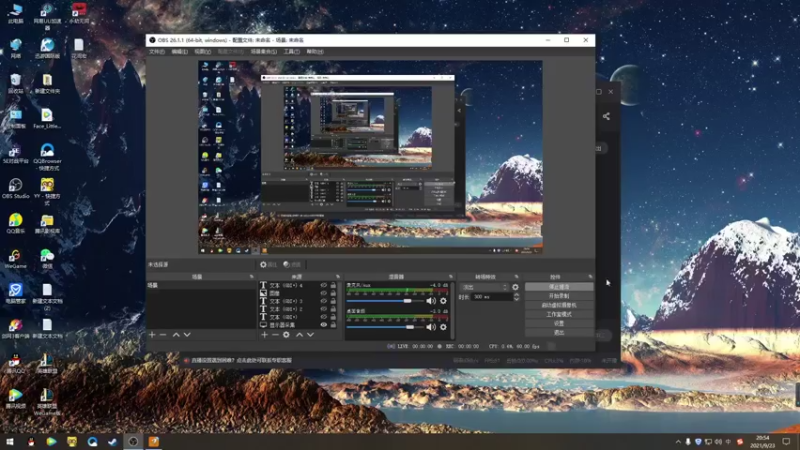Open the View menu in OBS

click(x=203, y=52)
